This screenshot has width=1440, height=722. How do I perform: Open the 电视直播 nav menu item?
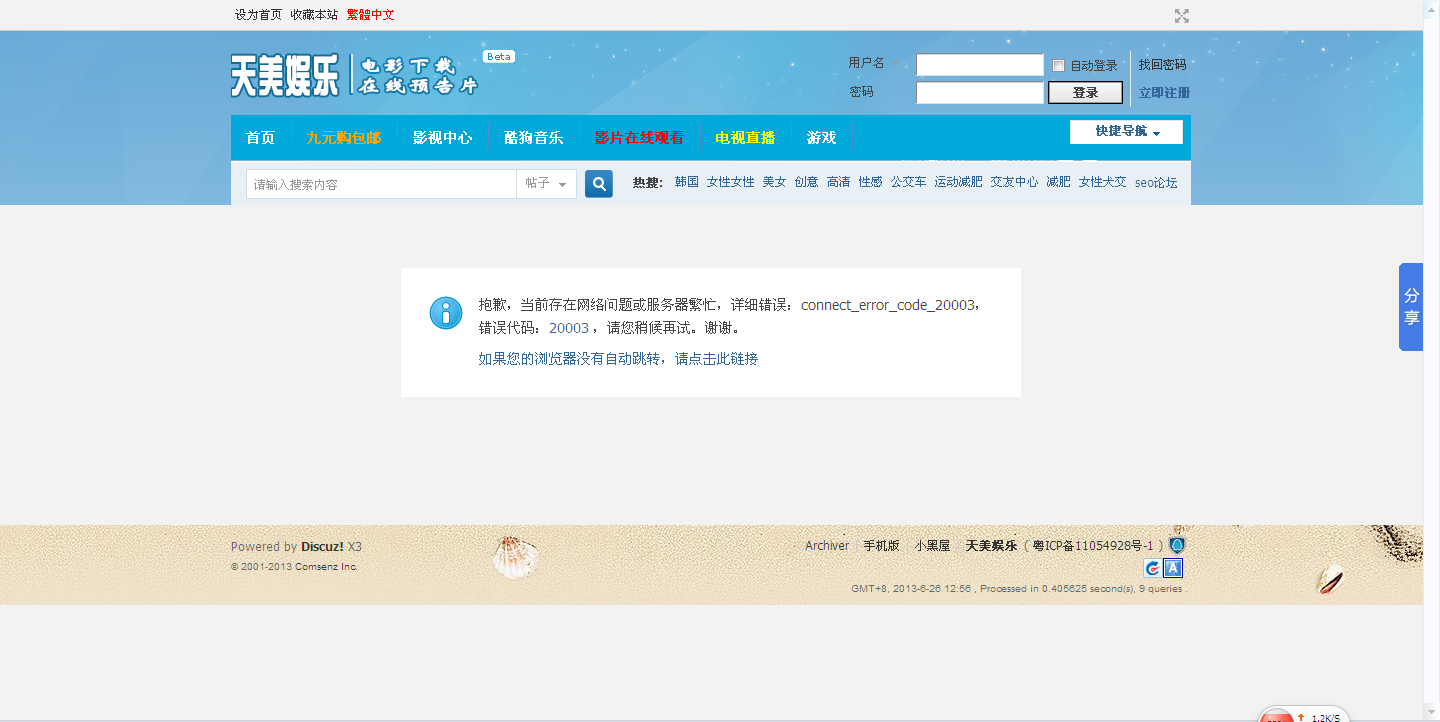click(x=744, y=138)
